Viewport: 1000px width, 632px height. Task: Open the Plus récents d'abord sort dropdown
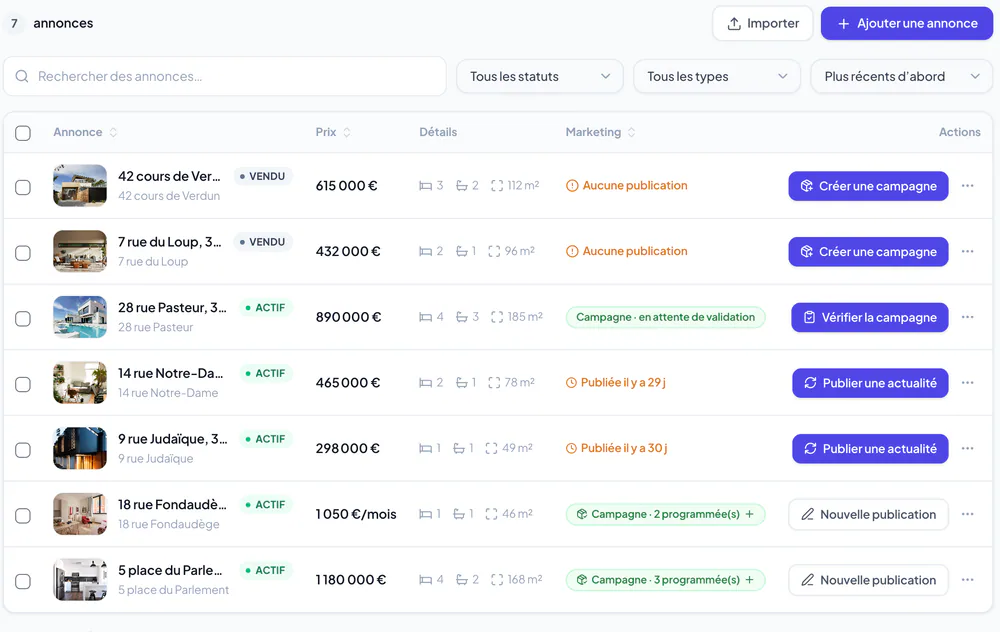click(901, 77)
